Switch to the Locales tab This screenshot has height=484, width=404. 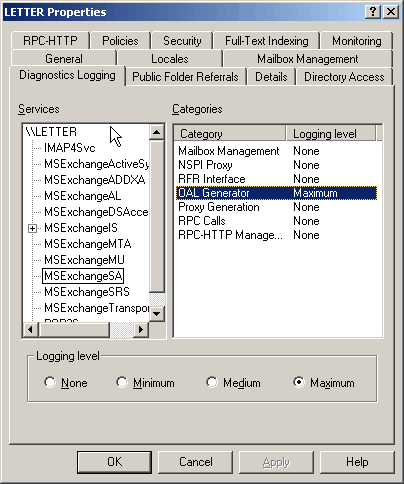coord(170,59)
